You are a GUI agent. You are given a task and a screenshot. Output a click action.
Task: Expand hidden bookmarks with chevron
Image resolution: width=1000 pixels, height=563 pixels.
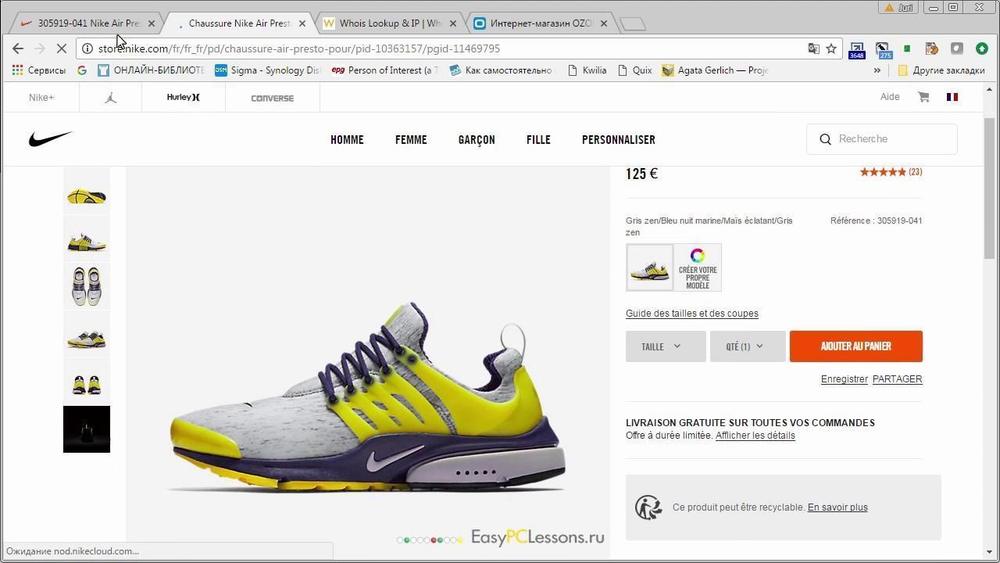tap(877, 70)
